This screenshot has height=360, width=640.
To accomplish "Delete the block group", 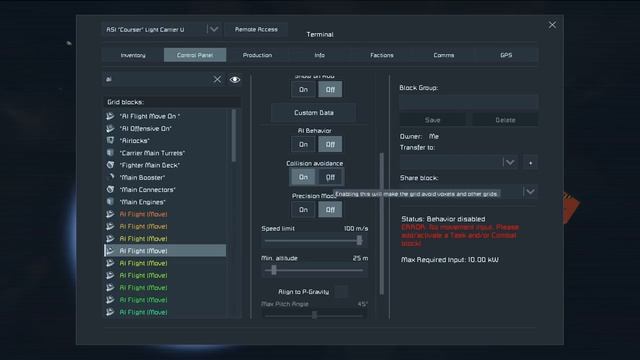I will coord(505,120).
